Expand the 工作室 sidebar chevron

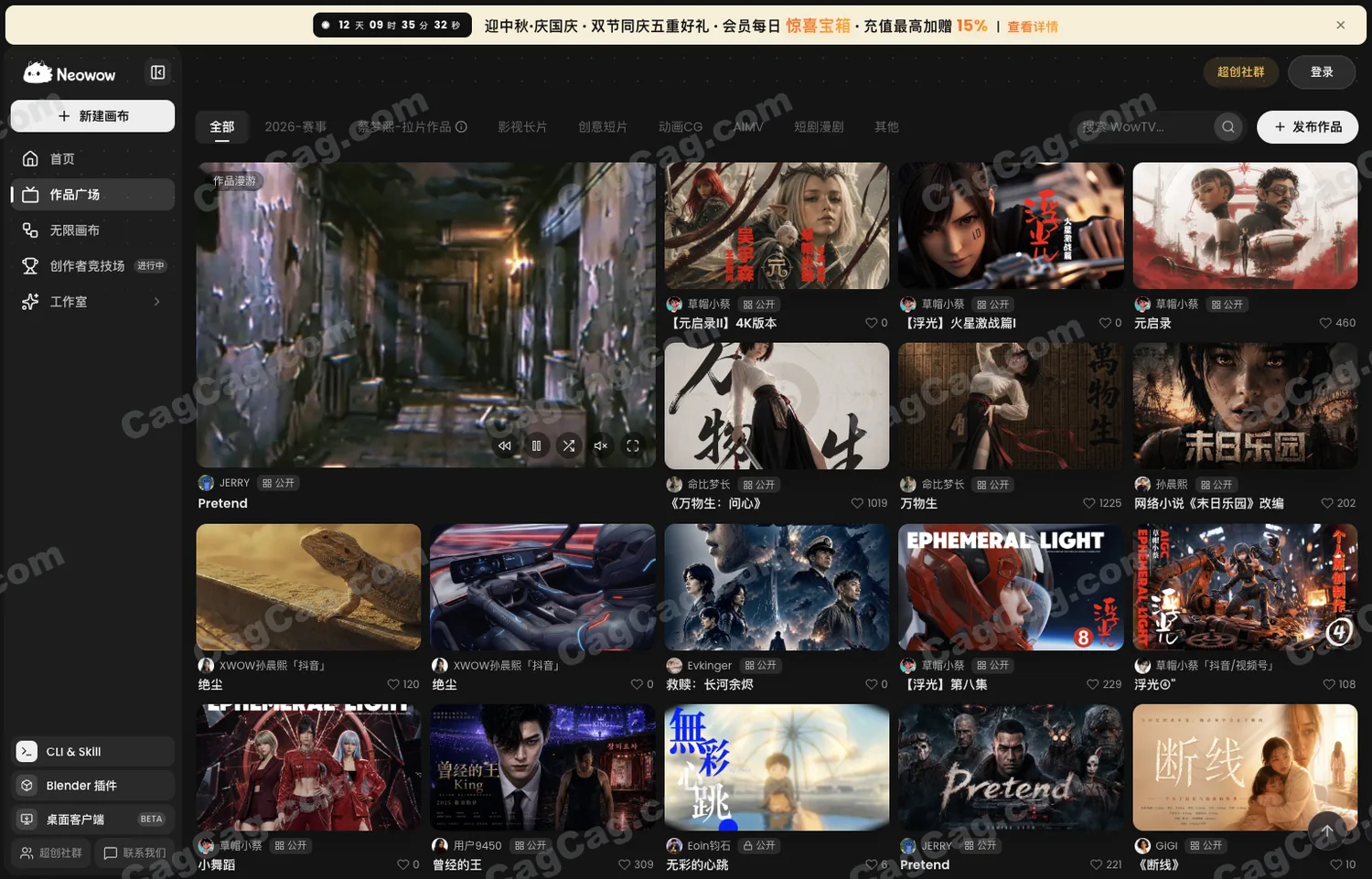[x=157, y=302]
